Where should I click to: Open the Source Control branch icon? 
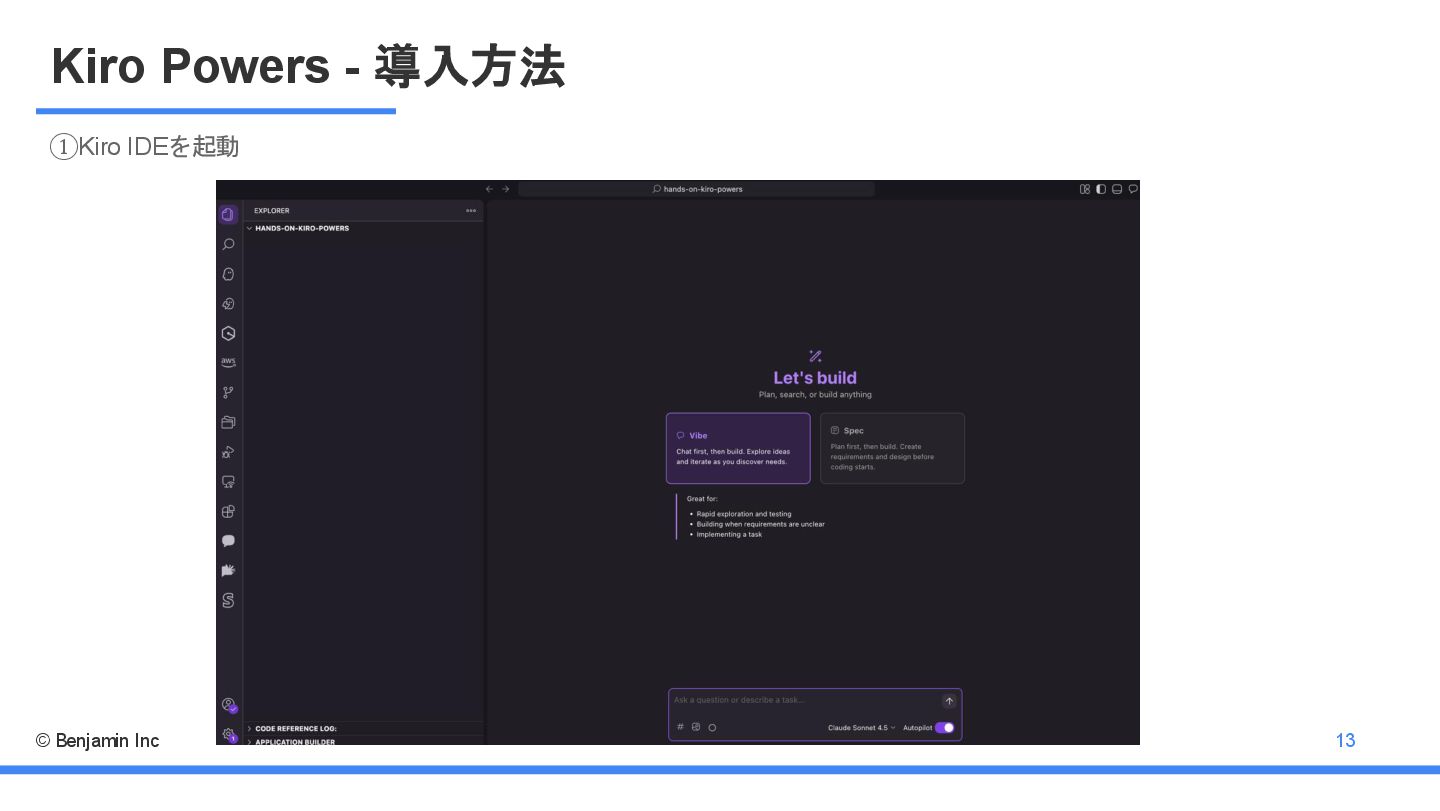point(228,393)
